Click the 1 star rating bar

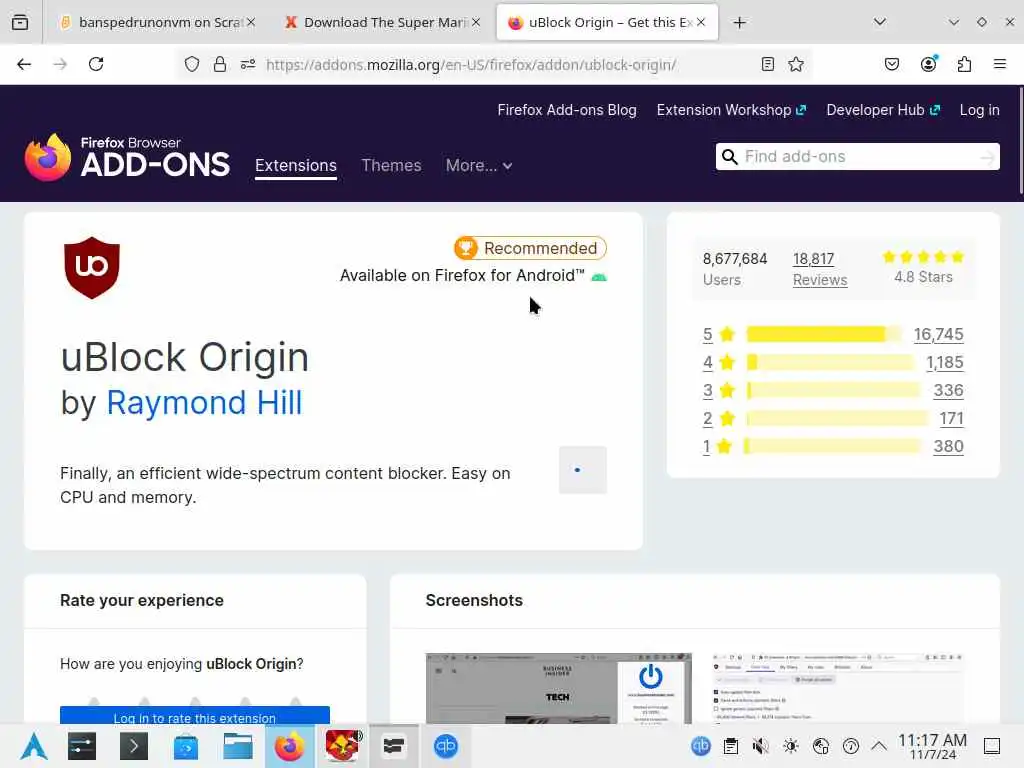click(832, 447)
